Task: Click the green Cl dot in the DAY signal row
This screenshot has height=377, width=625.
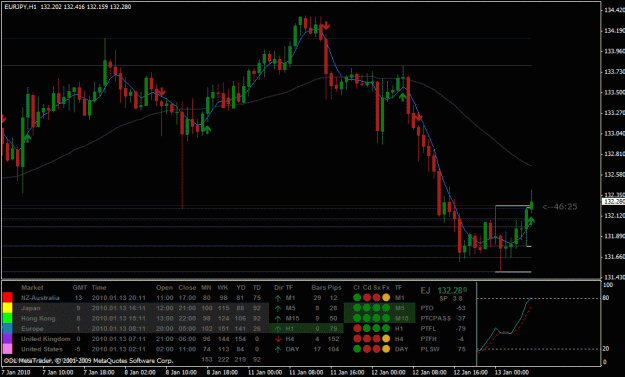Action: click(x=357, y=349)
